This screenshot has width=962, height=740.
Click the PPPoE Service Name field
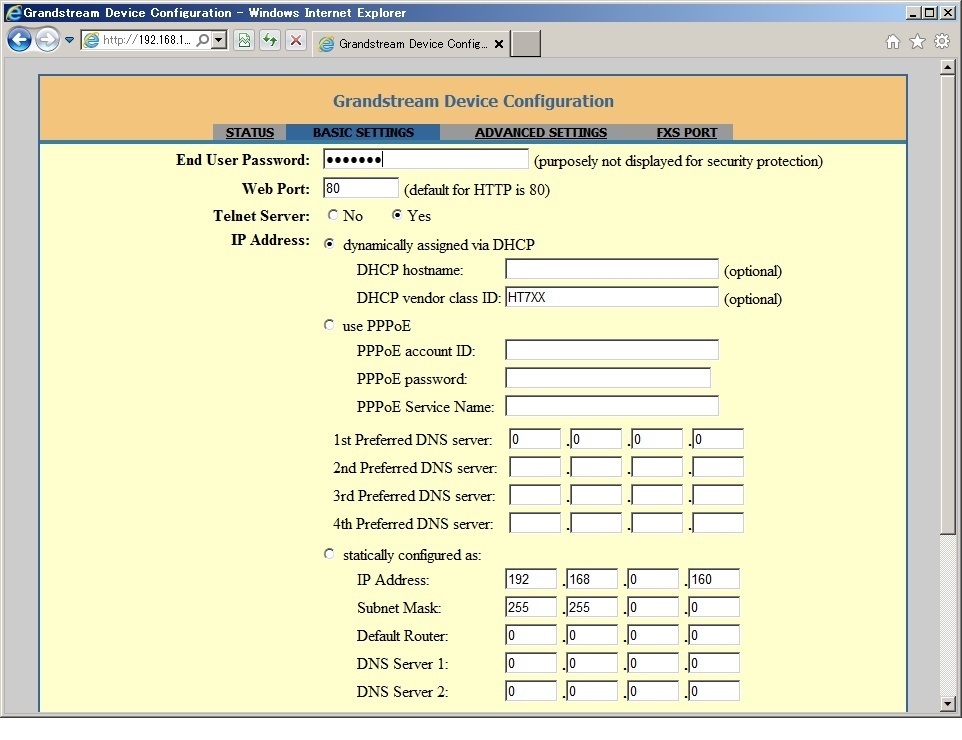[x=612, y=406]
